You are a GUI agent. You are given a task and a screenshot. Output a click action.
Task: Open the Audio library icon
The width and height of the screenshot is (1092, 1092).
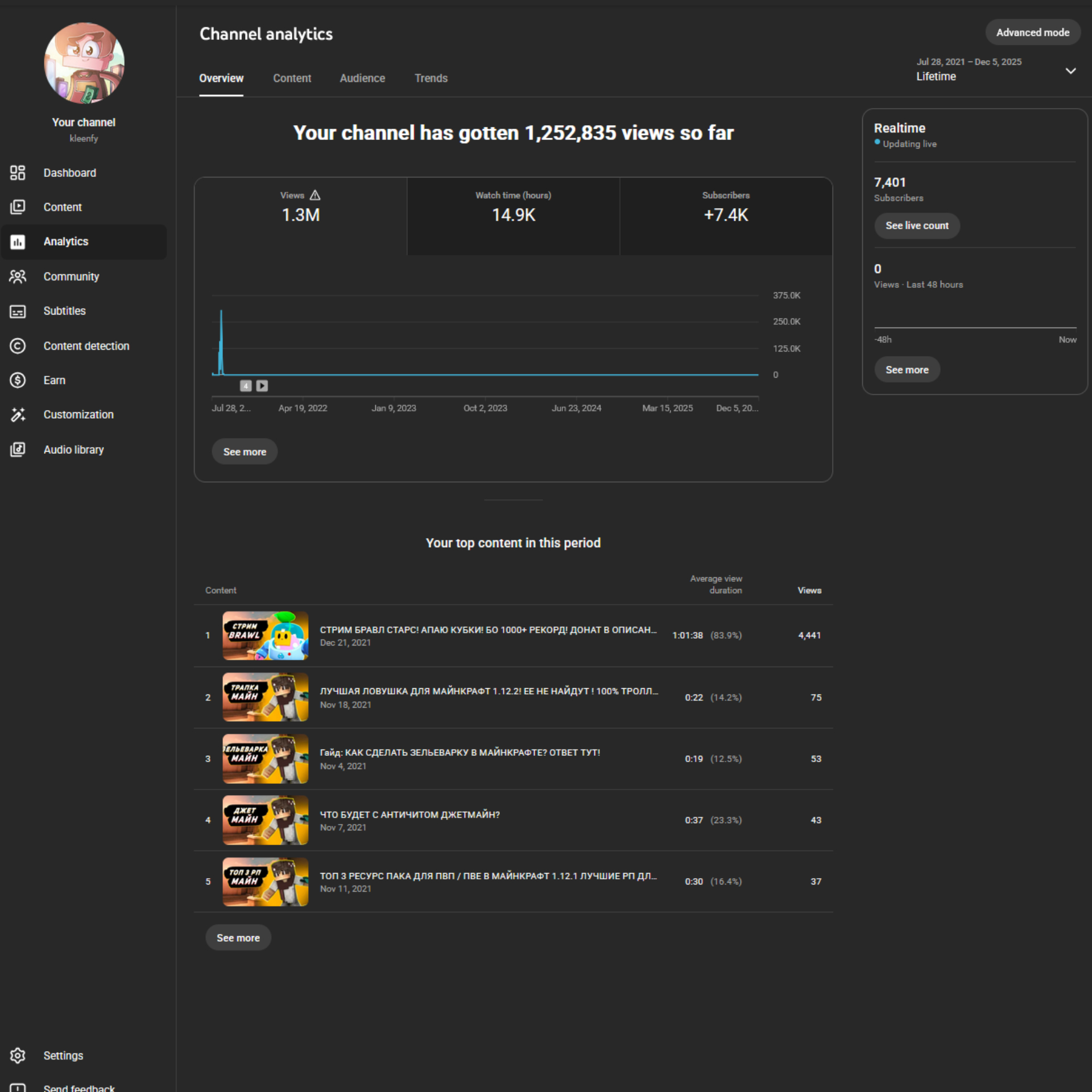pos(18,449)
